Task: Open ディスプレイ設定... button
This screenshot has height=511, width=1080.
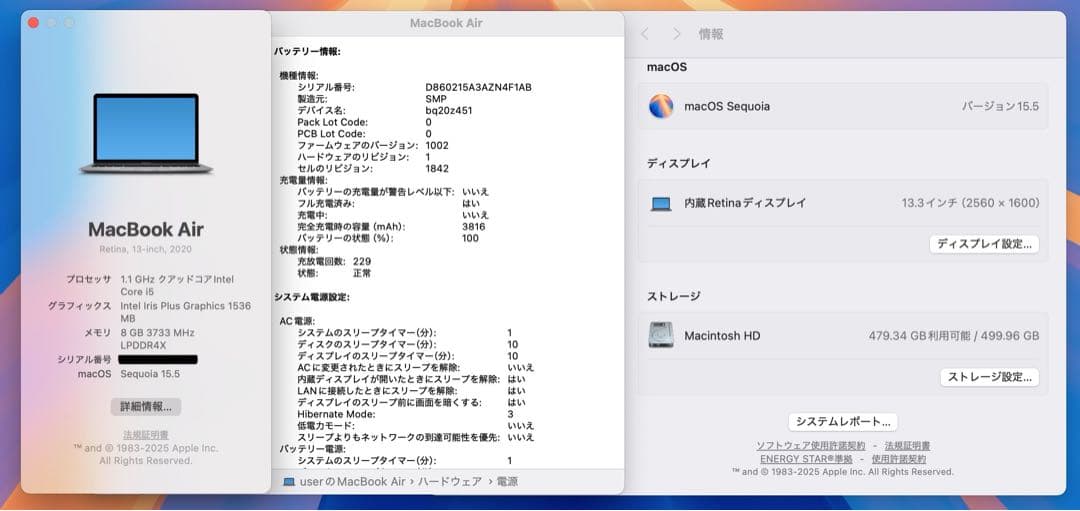Action: 984,244
